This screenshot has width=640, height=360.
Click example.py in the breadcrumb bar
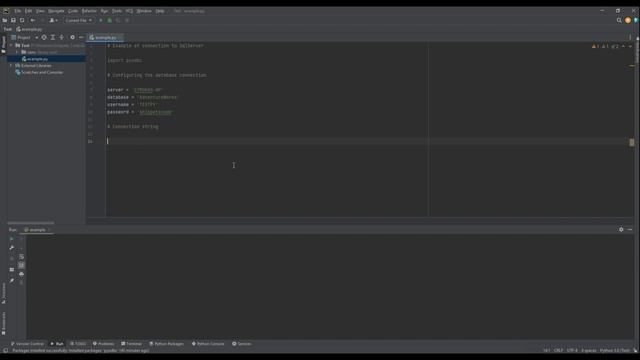point(29,29)
